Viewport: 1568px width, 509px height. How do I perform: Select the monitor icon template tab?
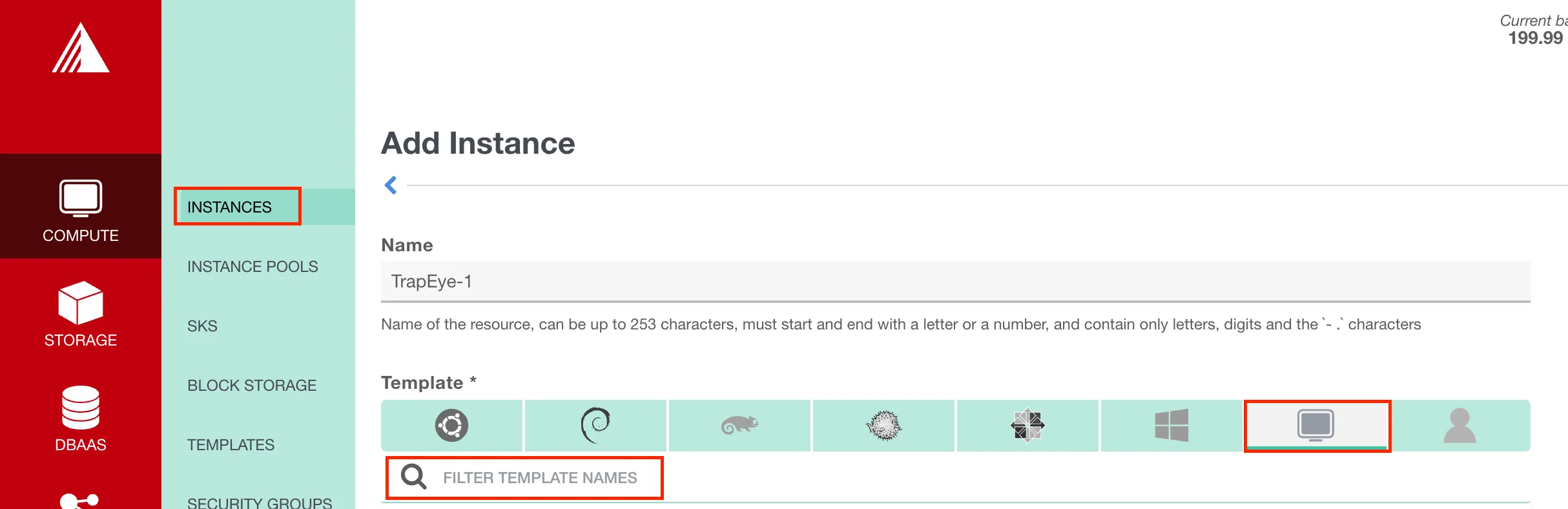click(x=1316, y=426)
